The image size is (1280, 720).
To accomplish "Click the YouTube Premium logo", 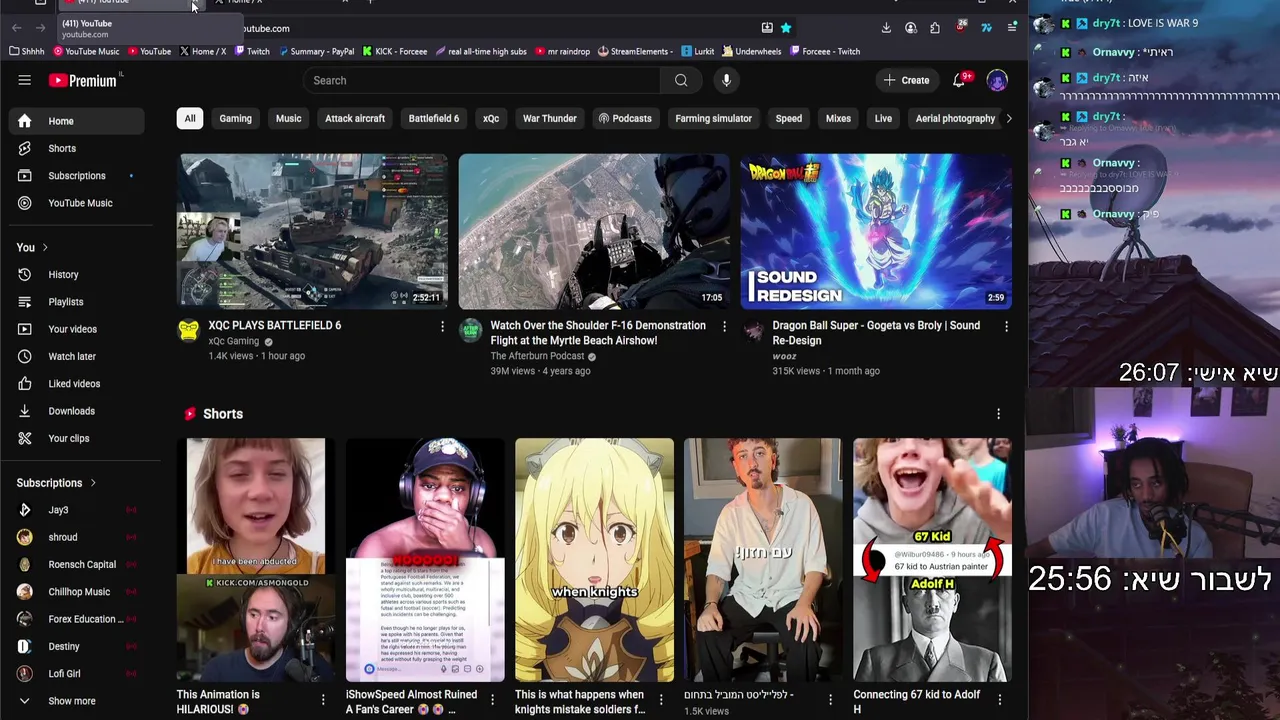I will (x=84, y=80).
